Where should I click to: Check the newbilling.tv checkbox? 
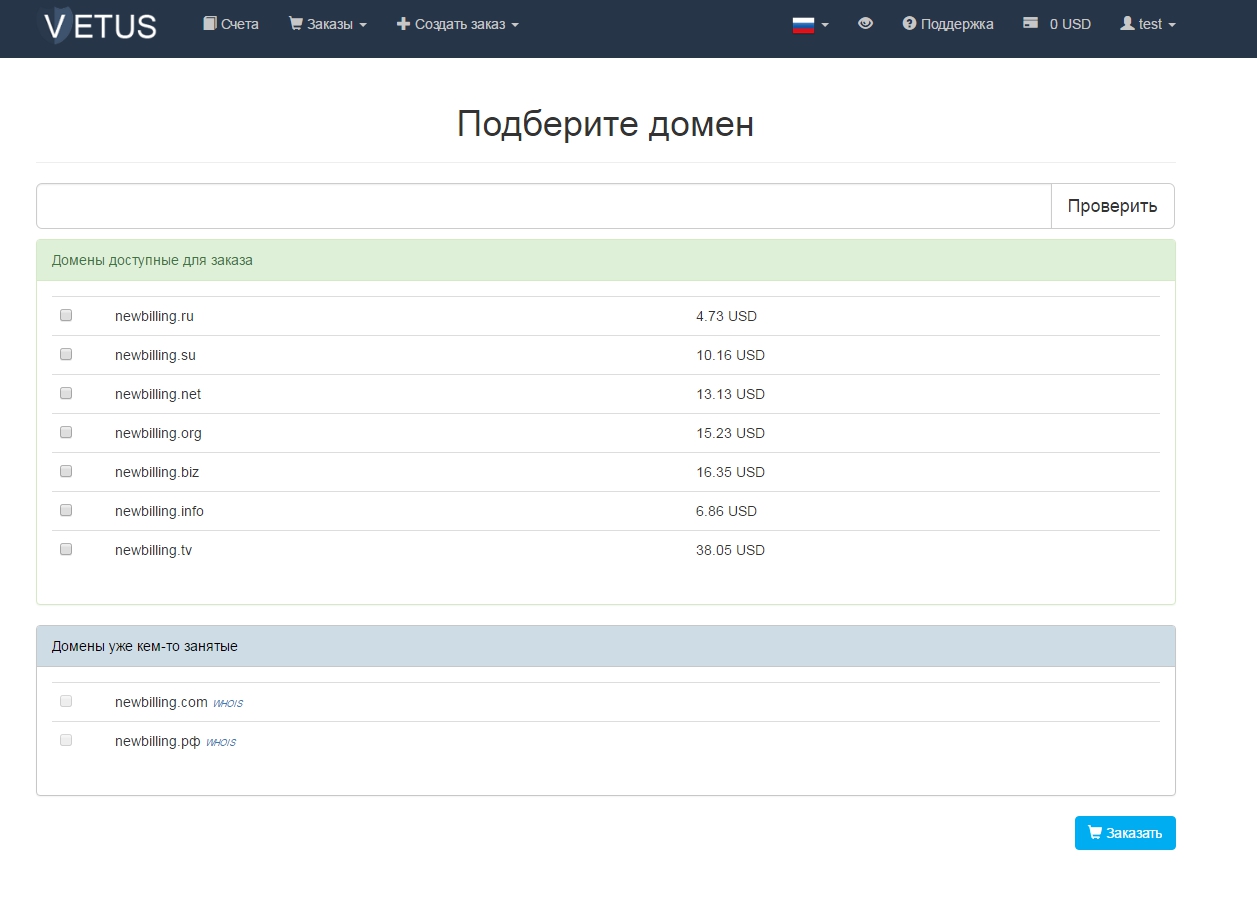[66, 549]
